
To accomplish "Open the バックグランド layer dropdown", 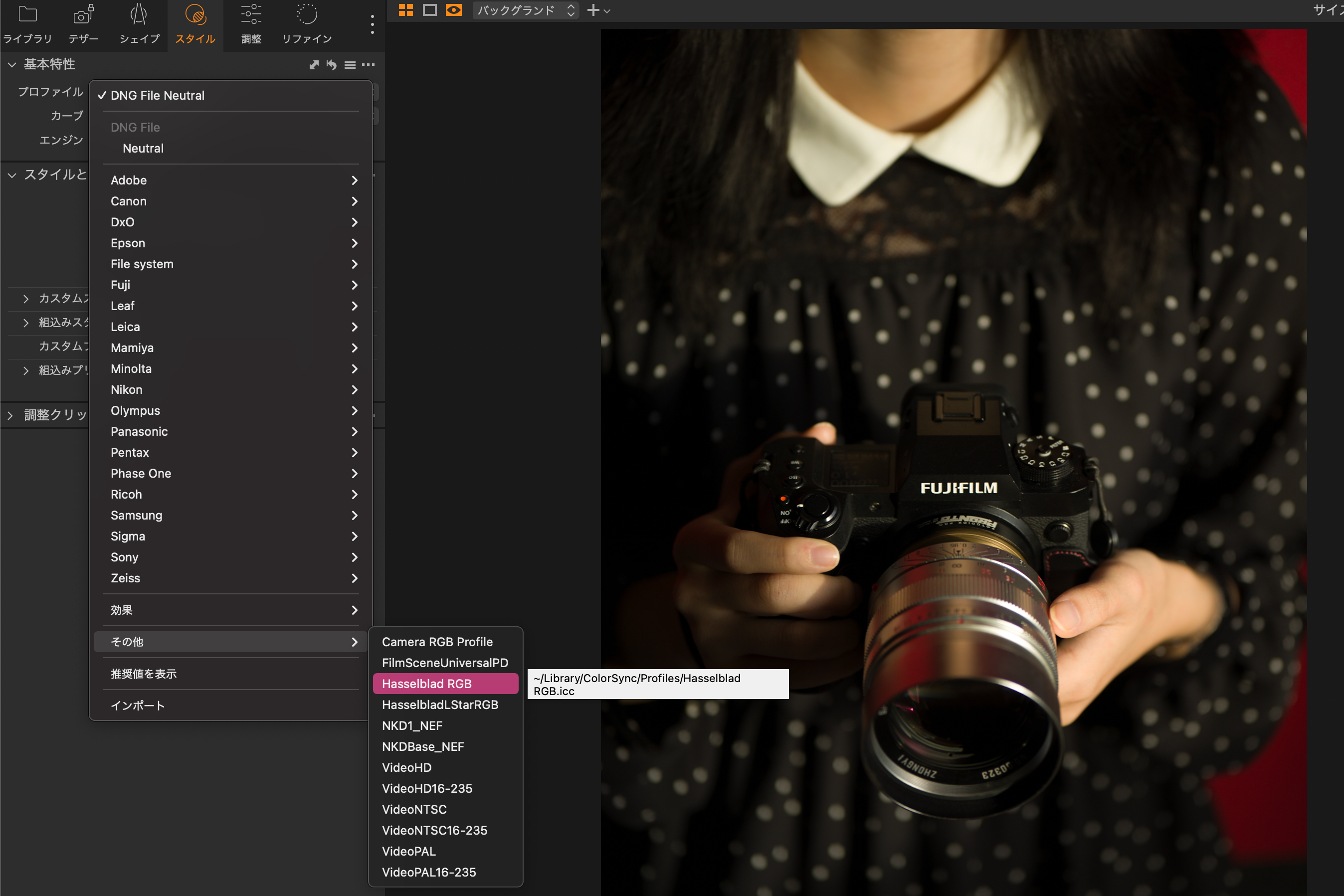I will pos(526,10).
